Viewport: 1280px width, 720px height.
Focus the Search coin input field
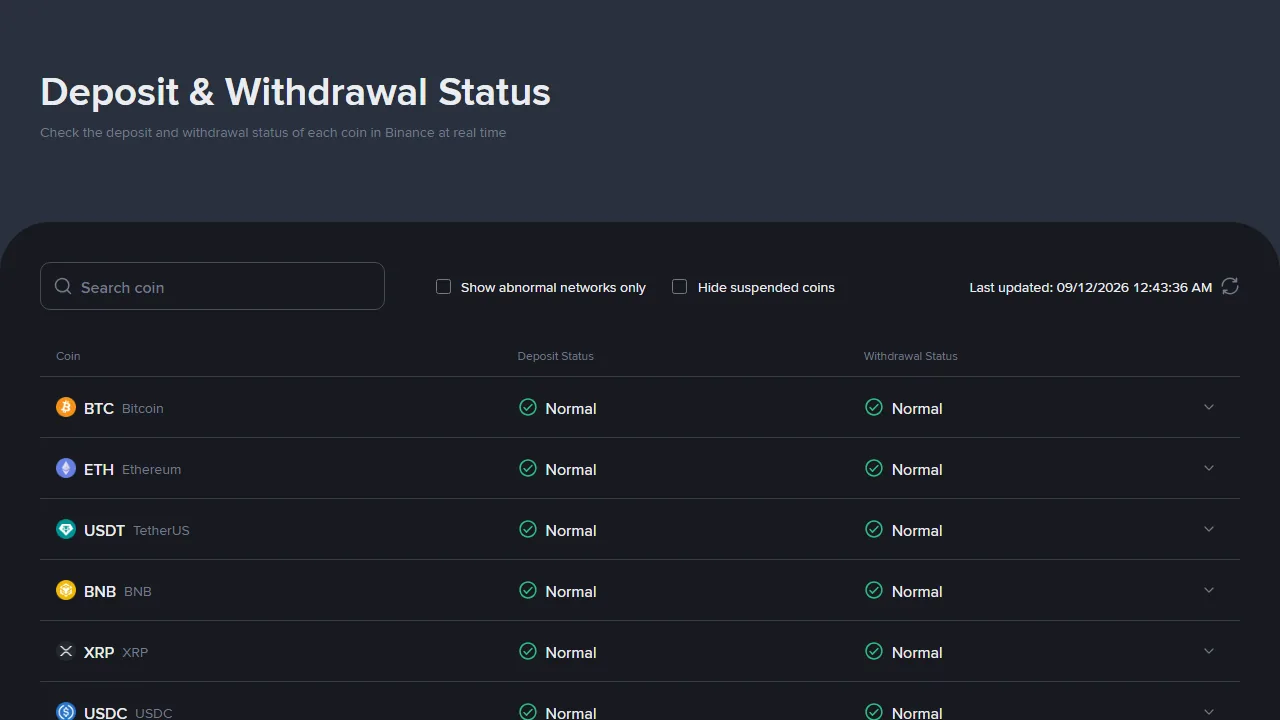pyautogui.click(x=212, y=286)
